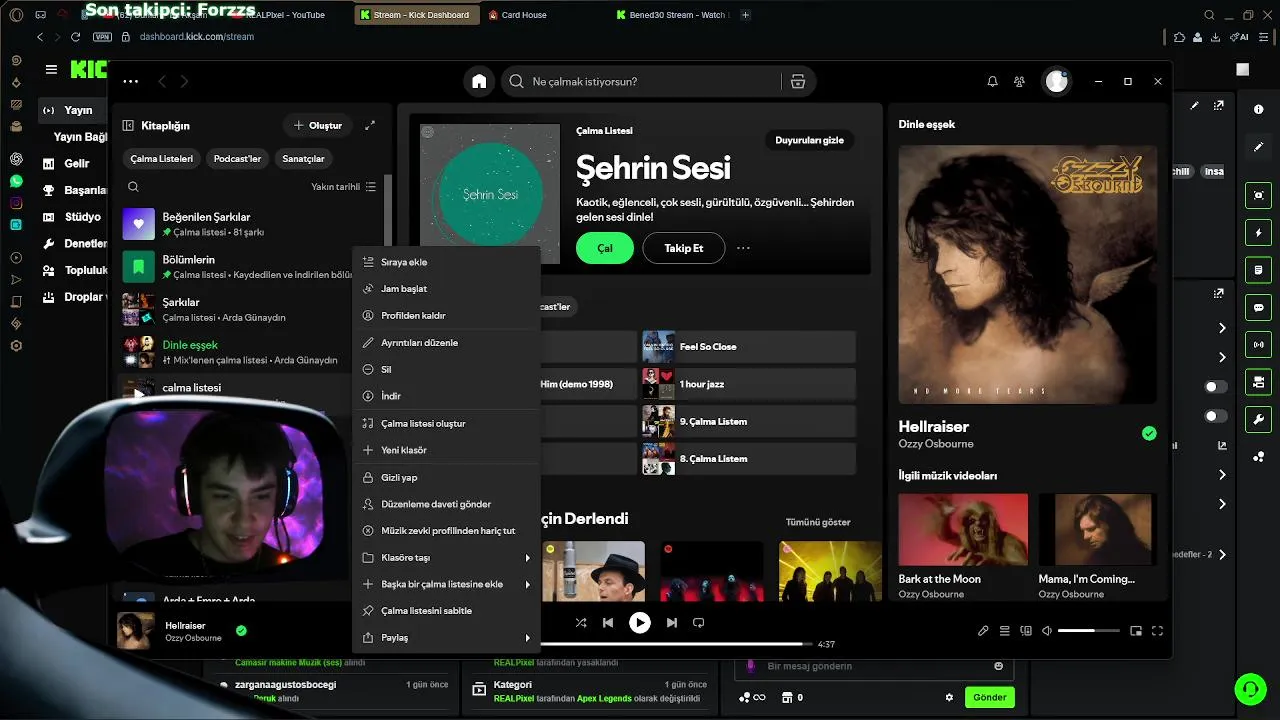Expand the Kick panel chevron next to hedefler
The height and width of the screenshot is (720, 1280).
(x=1222, y=554)
